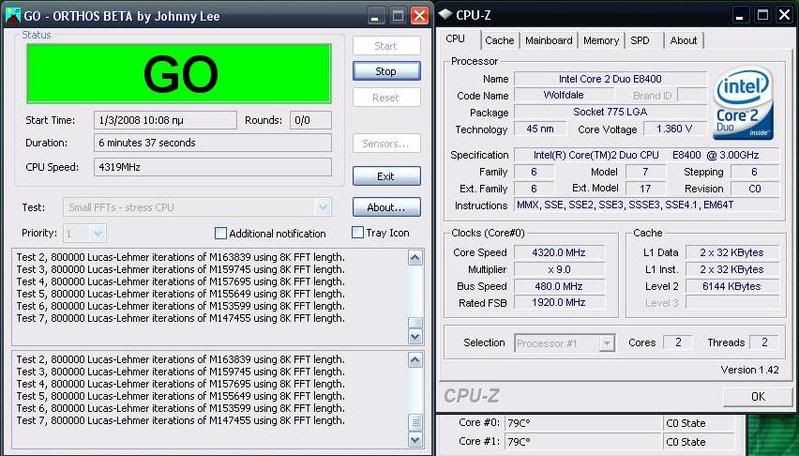Screen dimensions: 799x456
Task: Open the Test type dropdown
Action: pos(323,207)
